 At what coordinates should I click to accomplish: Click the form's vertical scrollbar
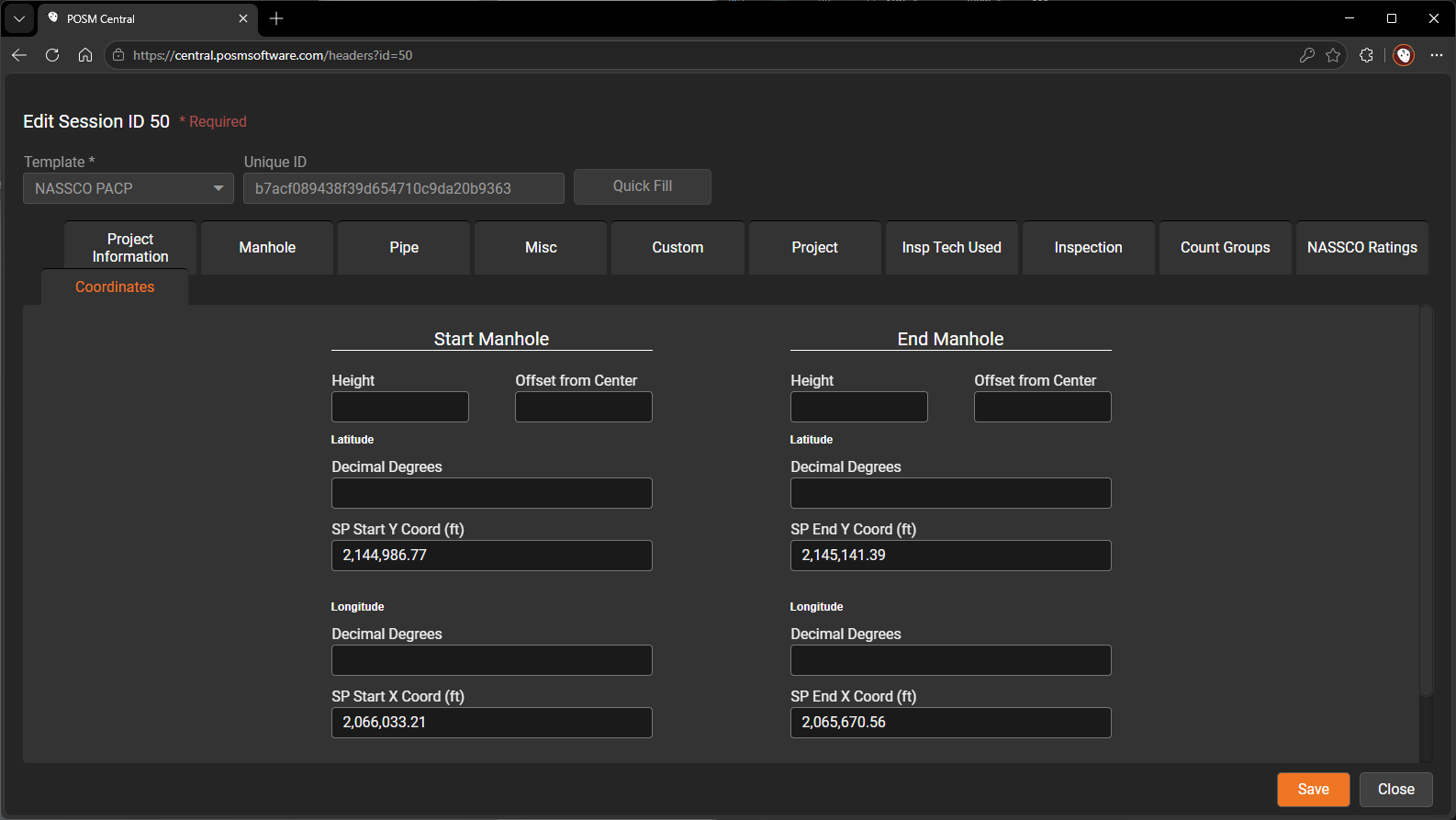tap(1427, 500)
